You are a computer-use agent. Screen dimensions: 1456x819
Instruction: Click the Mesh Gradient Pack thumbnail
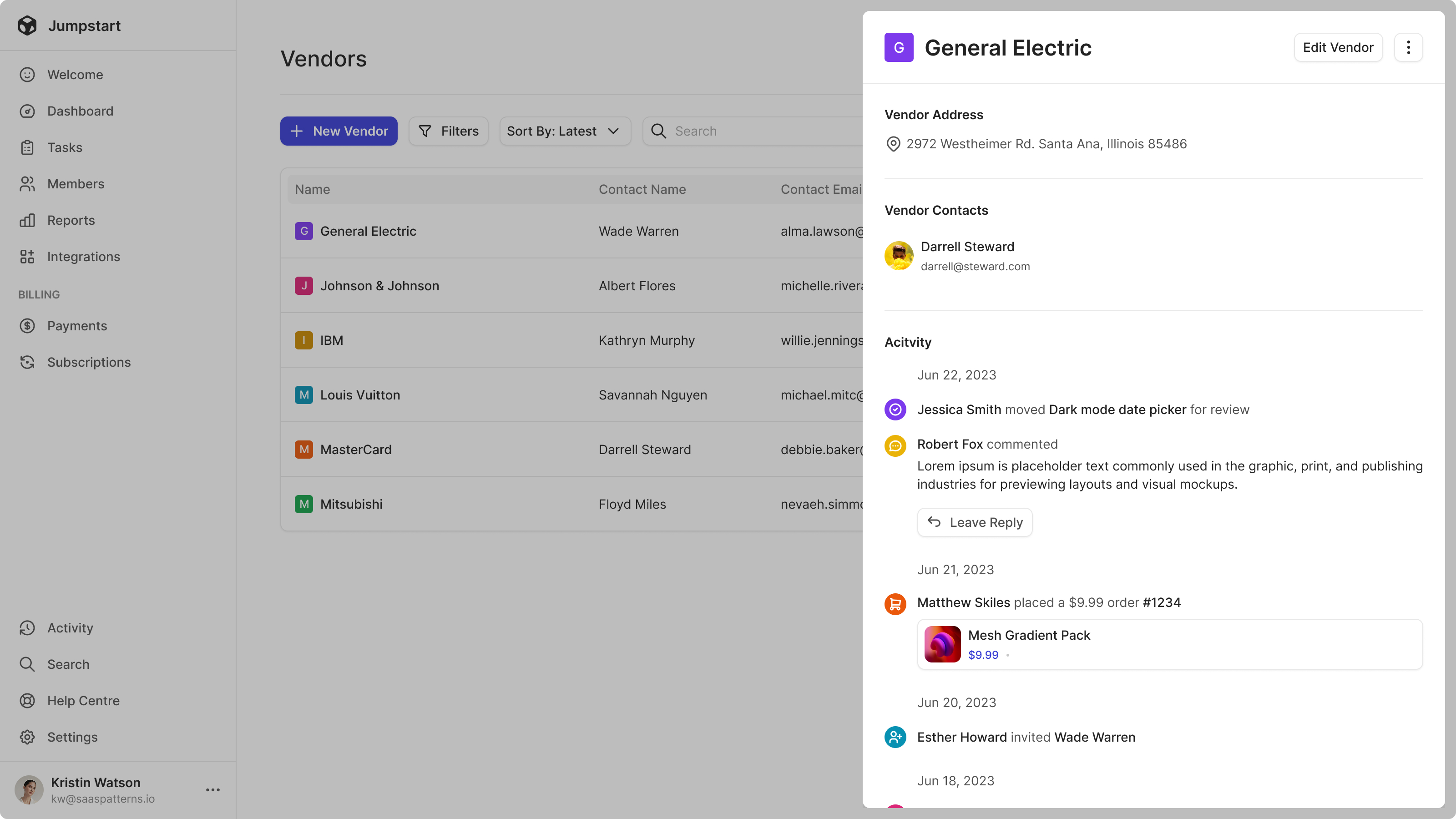[942, 644]
